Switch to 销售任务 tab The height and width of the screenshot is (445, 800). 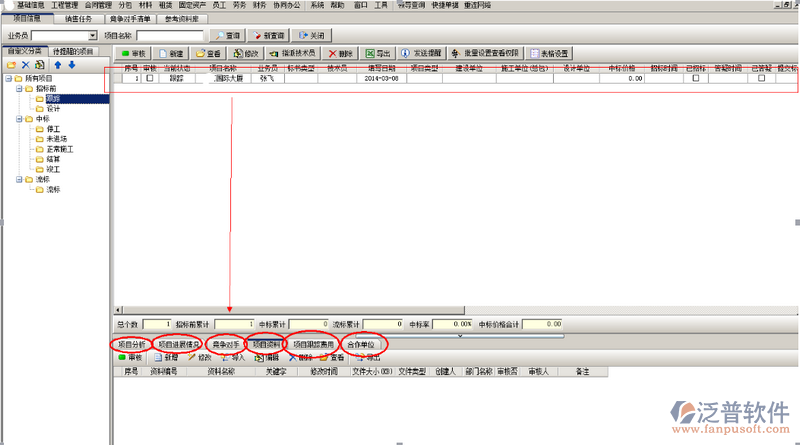[x=79, y=19]
